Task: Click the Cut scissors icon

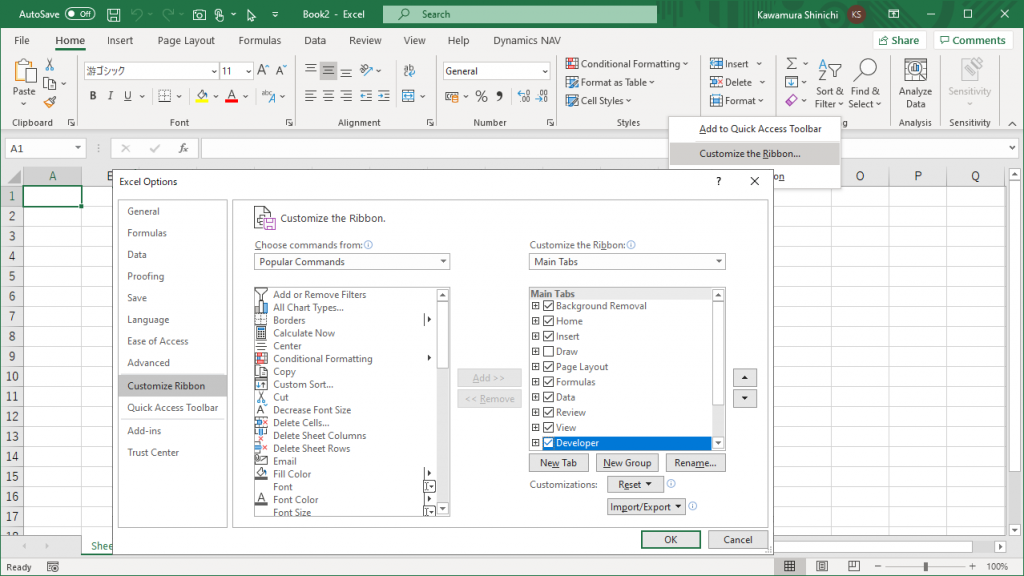Action: point(50,65)
